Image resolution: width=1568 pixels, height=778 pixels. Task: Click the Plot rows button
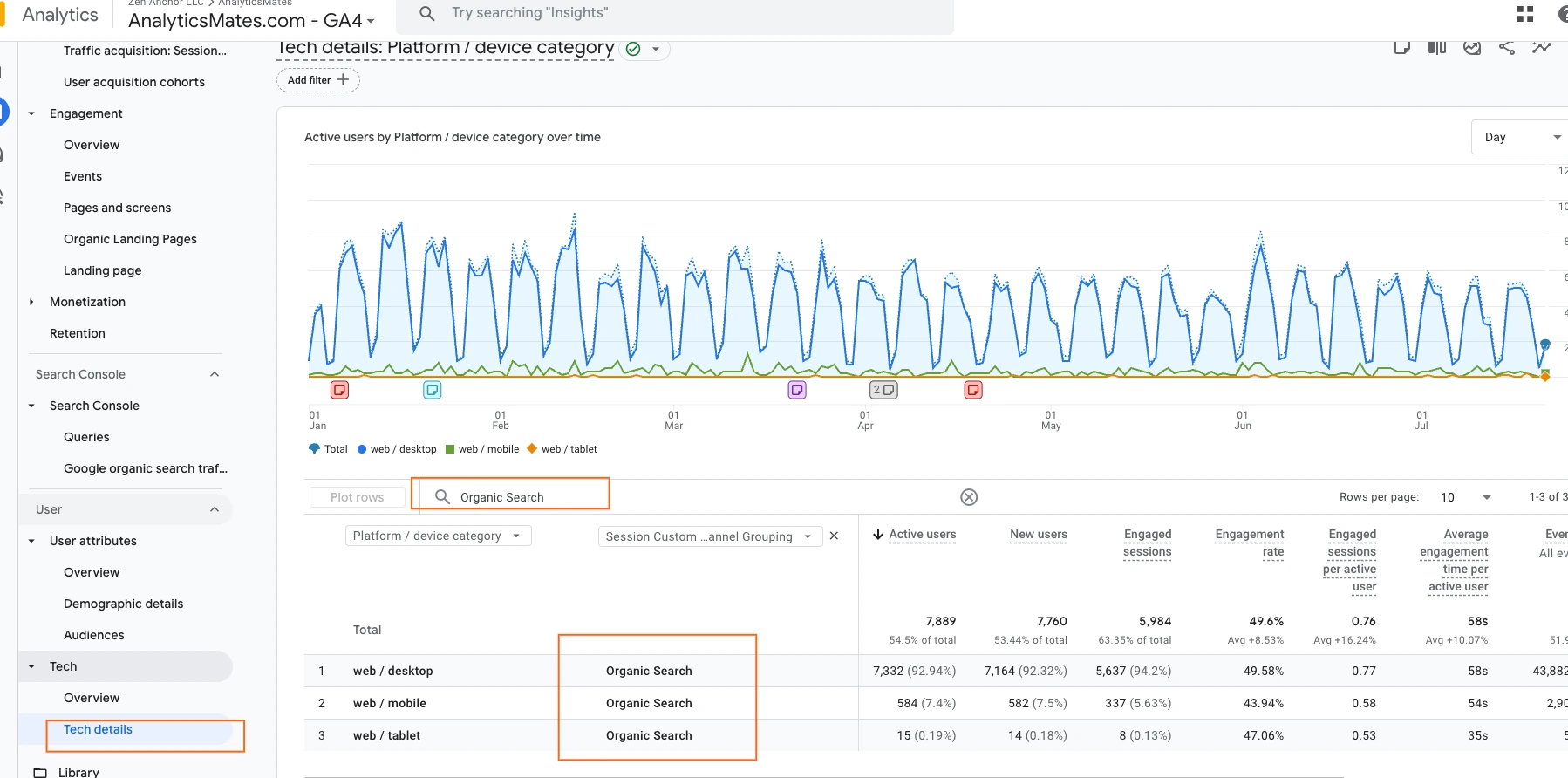pyautogui.click(x=357, y=497)
